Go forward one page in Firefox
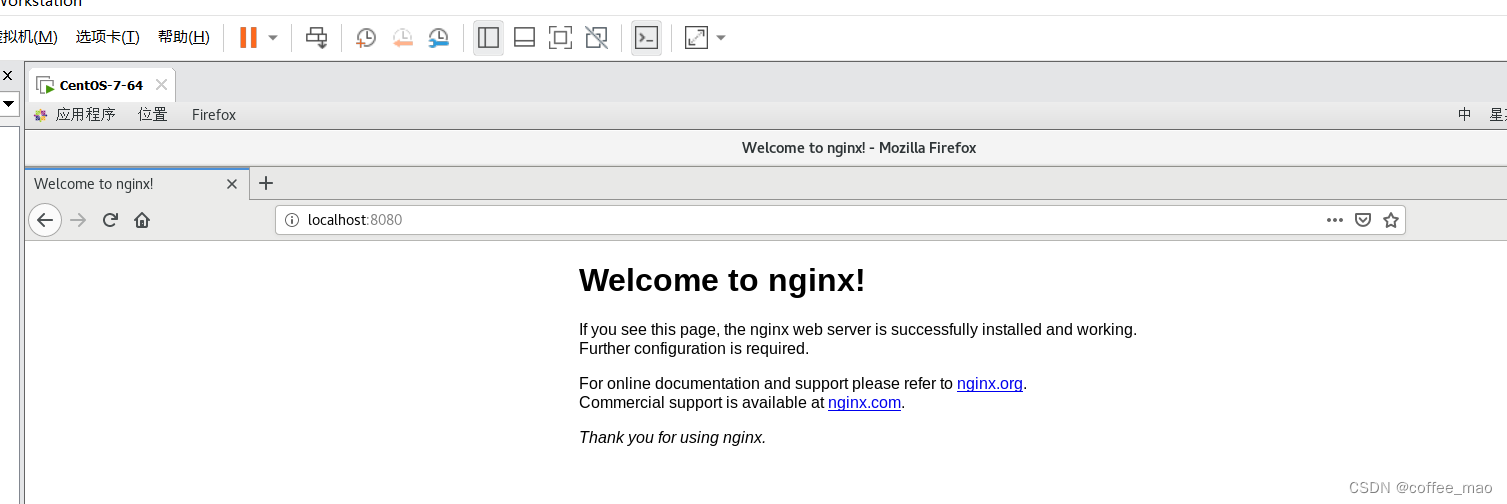The height and width of the screenshot is (504, 1507). click(79, 220)
